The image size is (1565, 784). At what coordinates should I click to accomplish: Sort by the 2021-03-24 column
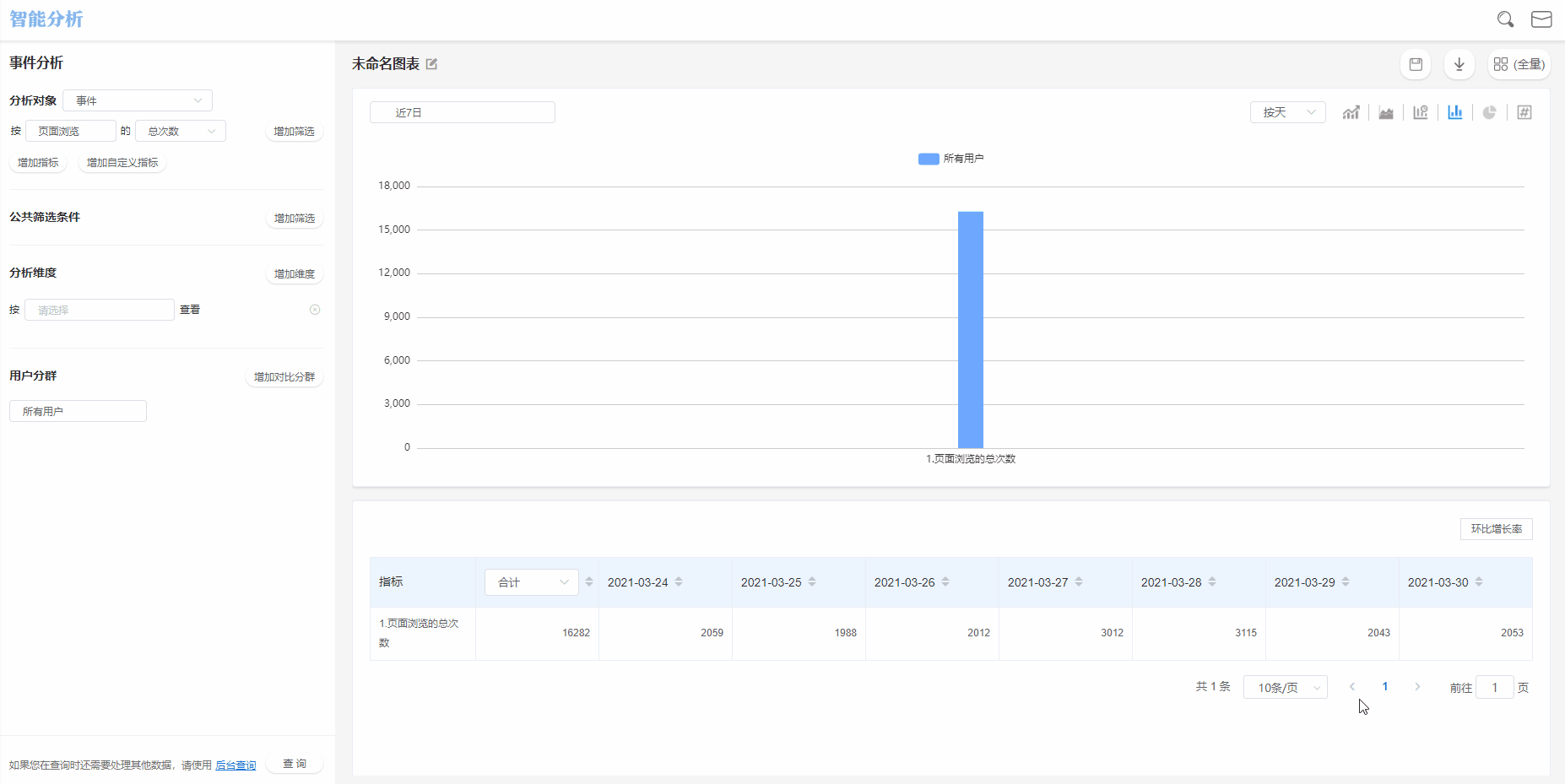pyautogui.click(x=679, y=582)
